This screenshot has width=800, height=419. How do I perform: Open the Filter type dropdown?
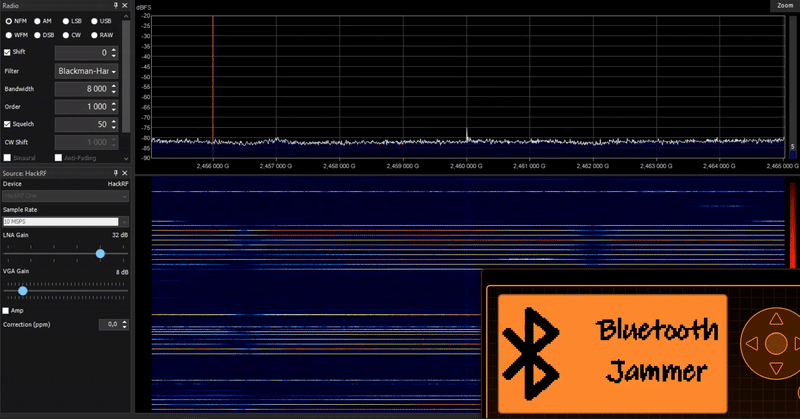(x=86, y=71)
